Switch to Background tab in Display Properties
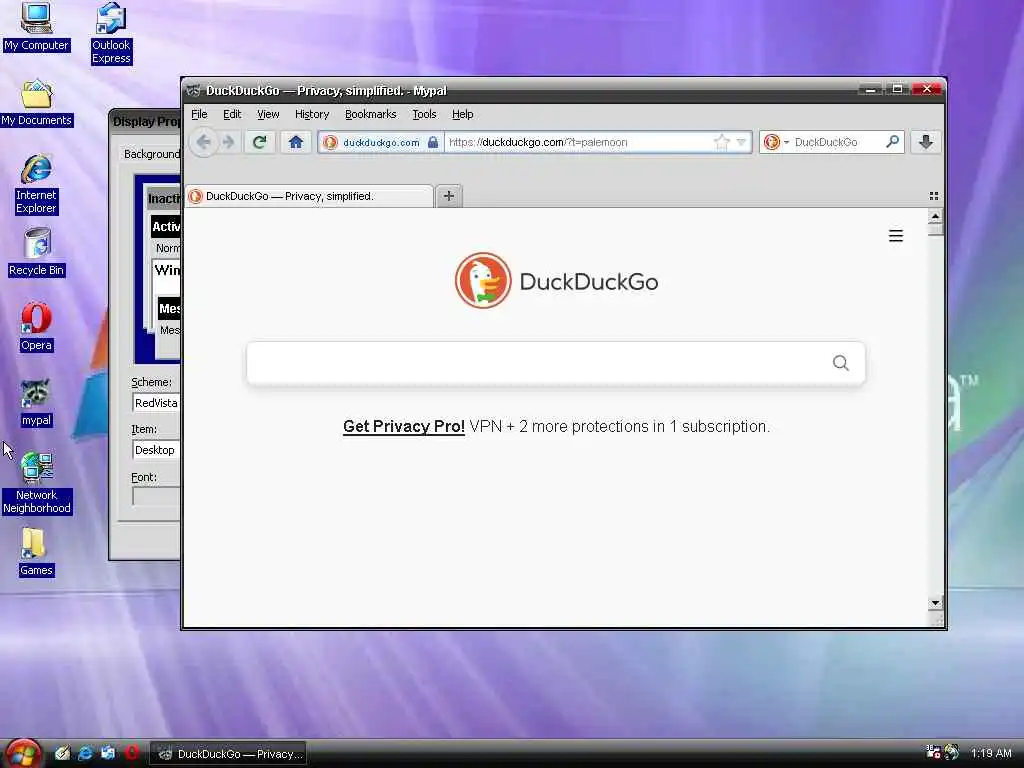This screenshot has width=1024, height=768. (x=152, y=154)
